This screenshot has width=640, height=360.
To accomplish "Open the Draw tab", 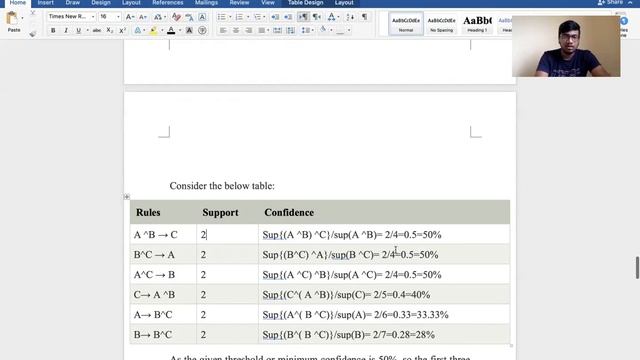I will click(73, 3).
